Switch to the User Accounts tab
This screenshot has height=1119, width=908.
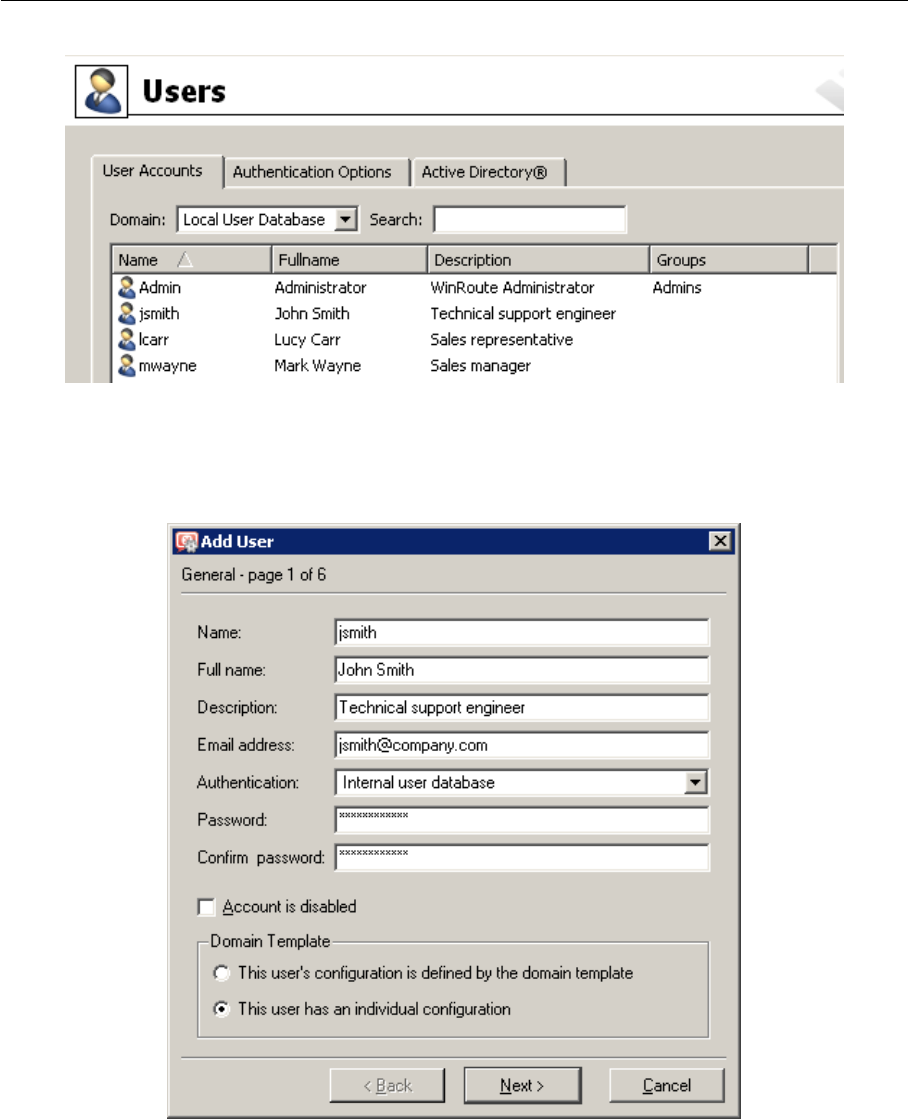pyautogui.click(x=152, y=171)
